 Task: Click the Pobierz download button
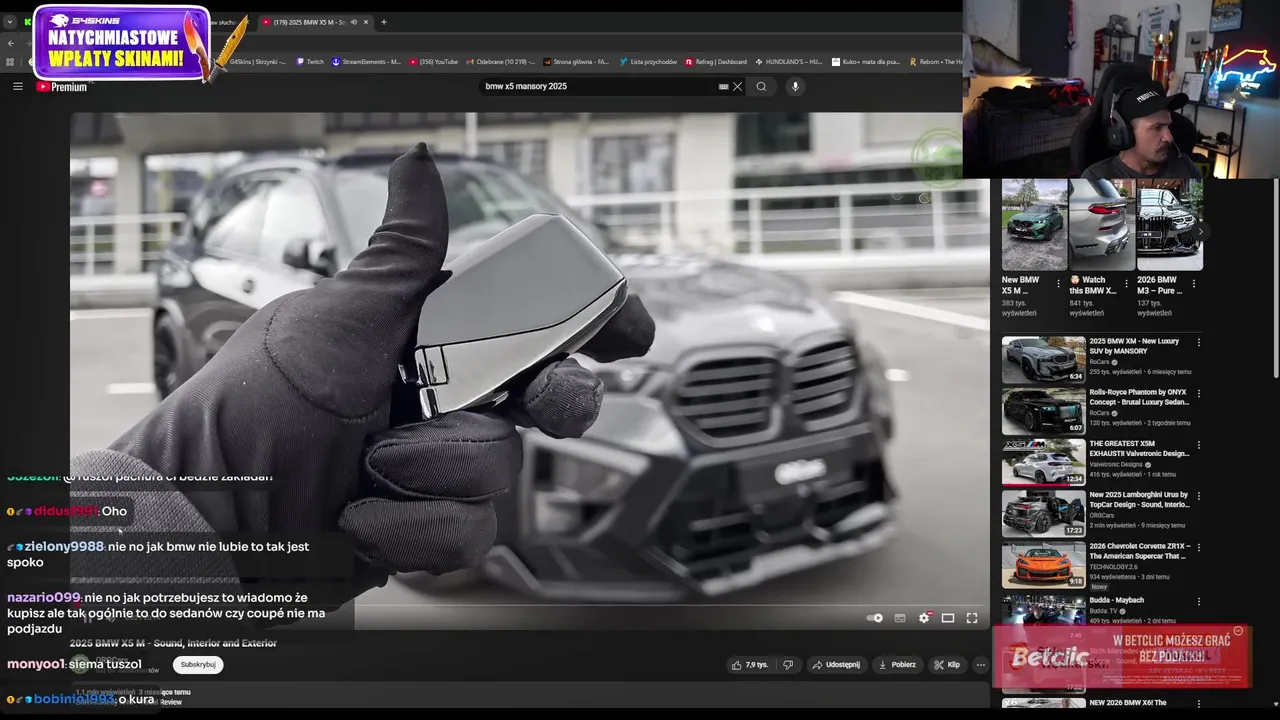(x=897, y=665)
